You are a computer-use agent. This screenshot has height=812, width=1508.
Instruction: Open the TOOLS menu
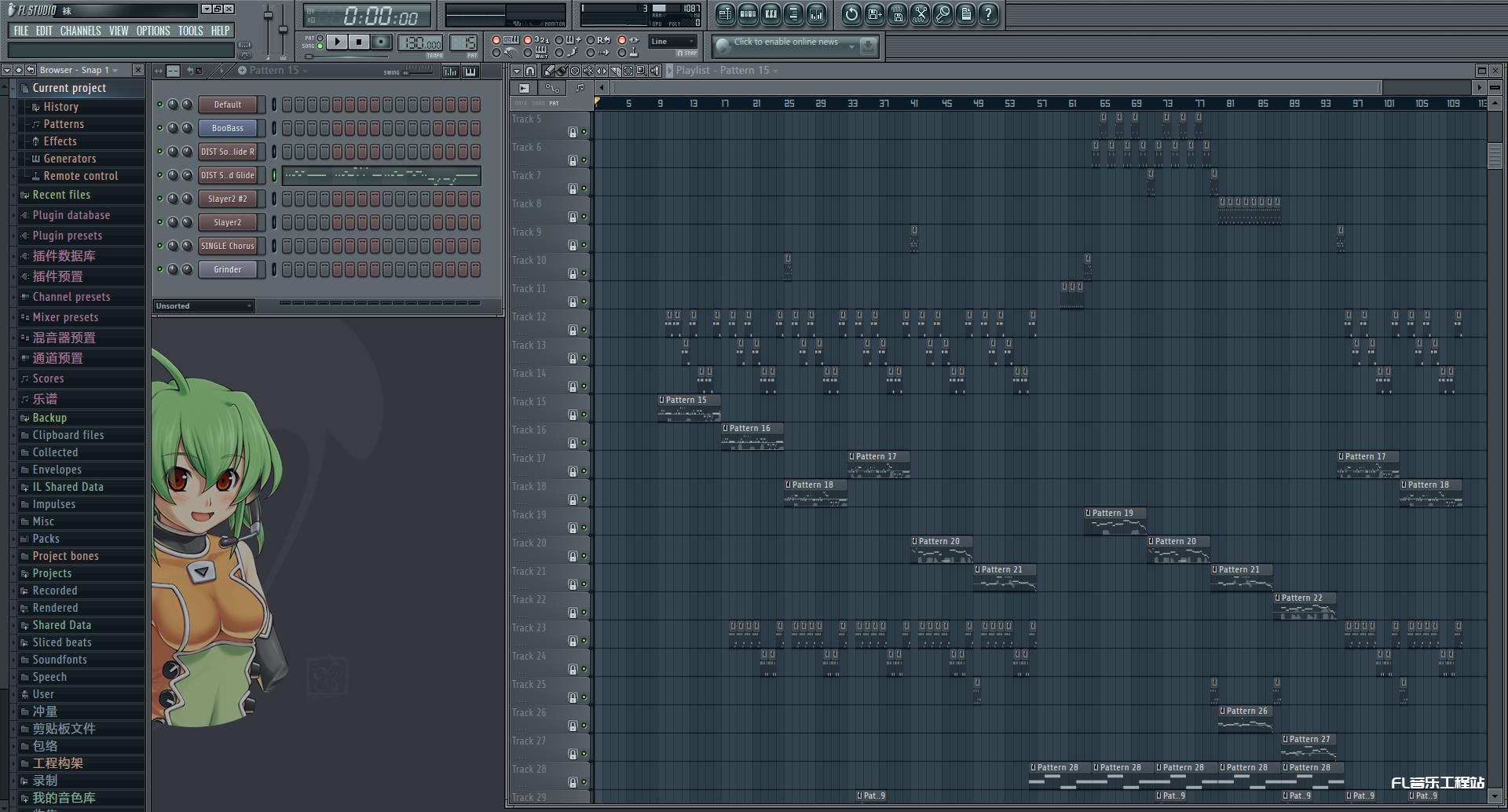pyautogui.click(x=190, y=31)
